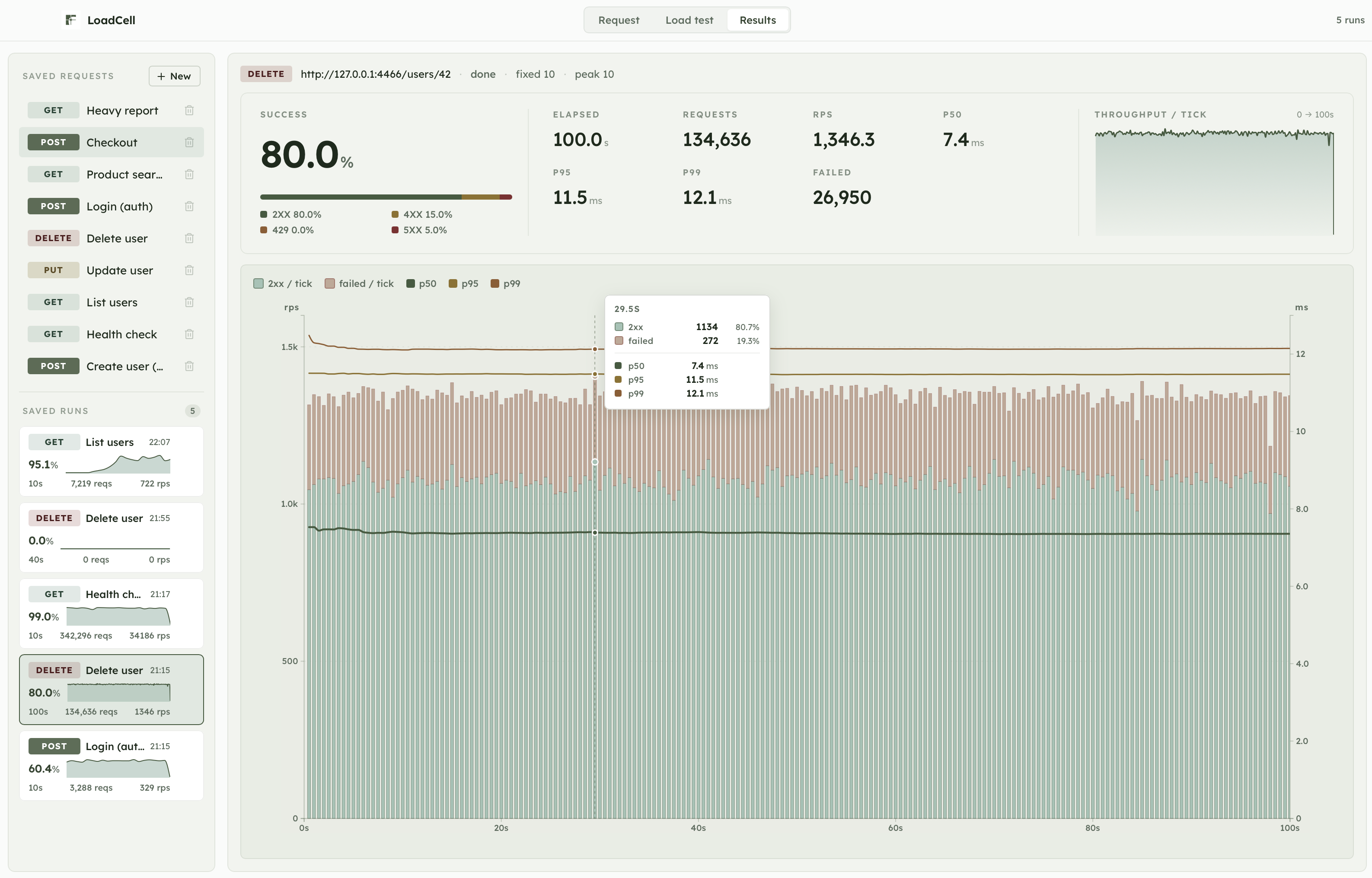
Task: Remove List users request via trash icon
Action: coord(189,302)
